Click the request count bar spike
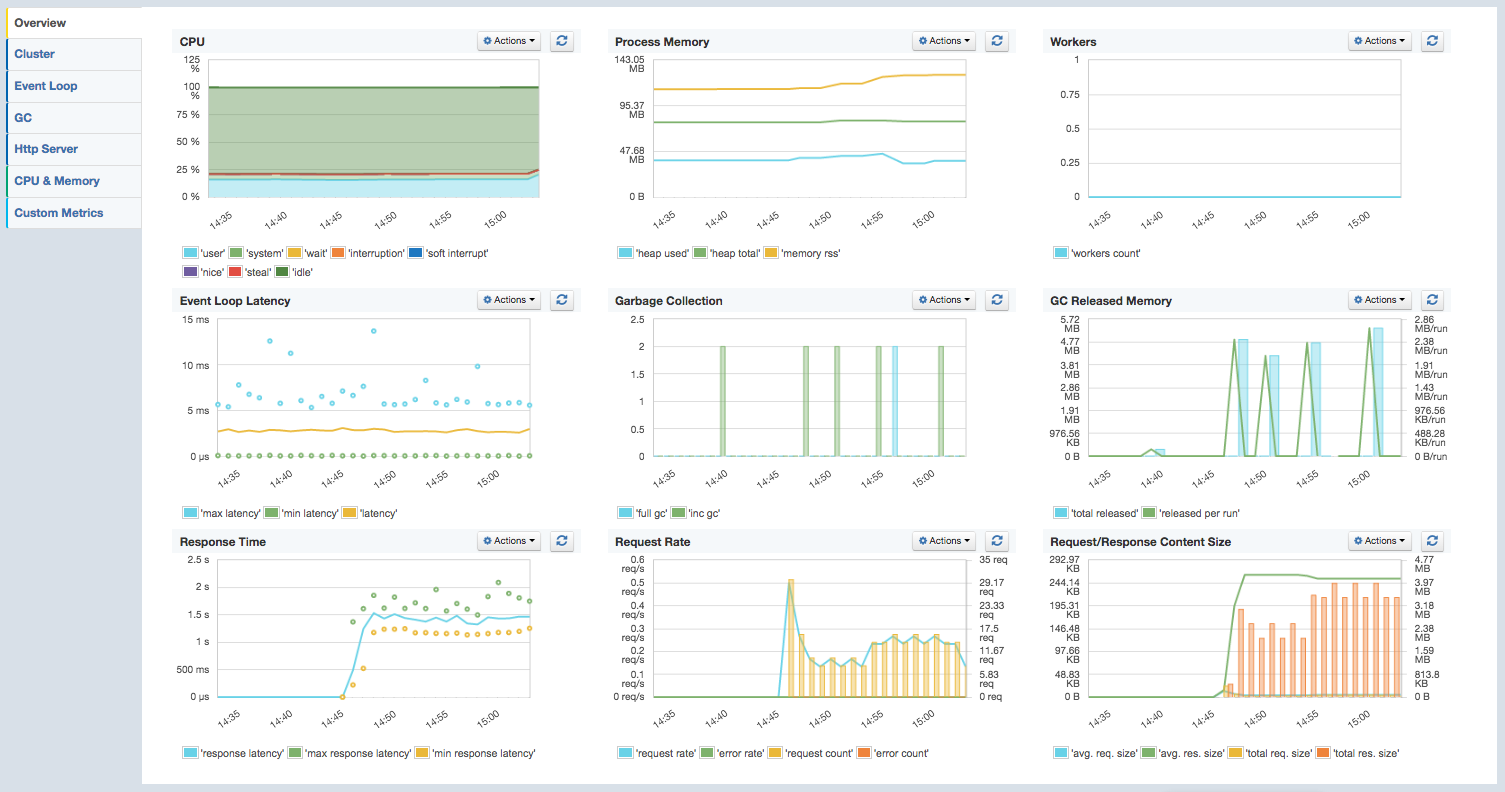This screenshot has height=792, width=1505. (790, 638)
